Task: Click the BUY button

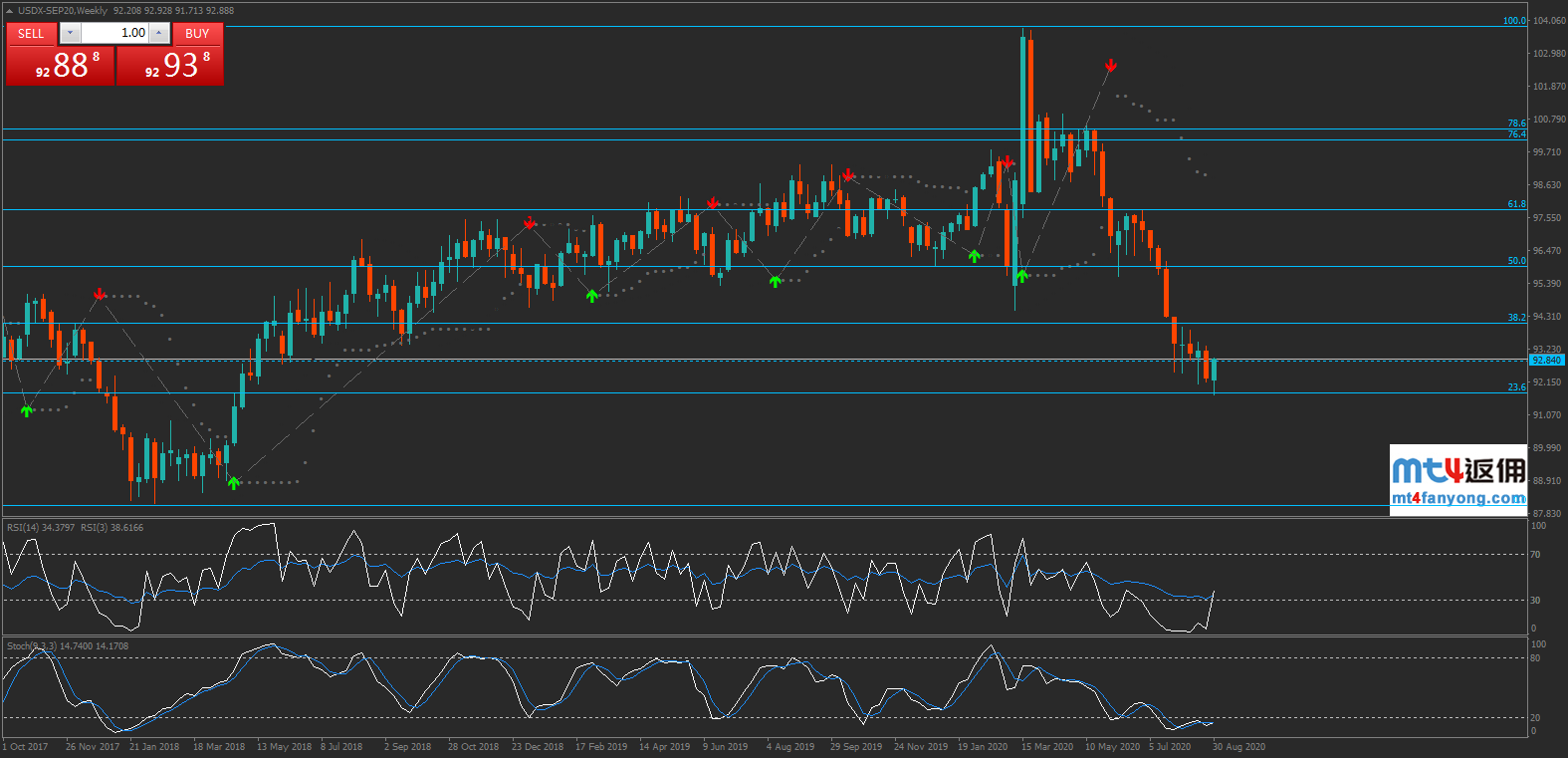Action: click(x=197, y=33)
